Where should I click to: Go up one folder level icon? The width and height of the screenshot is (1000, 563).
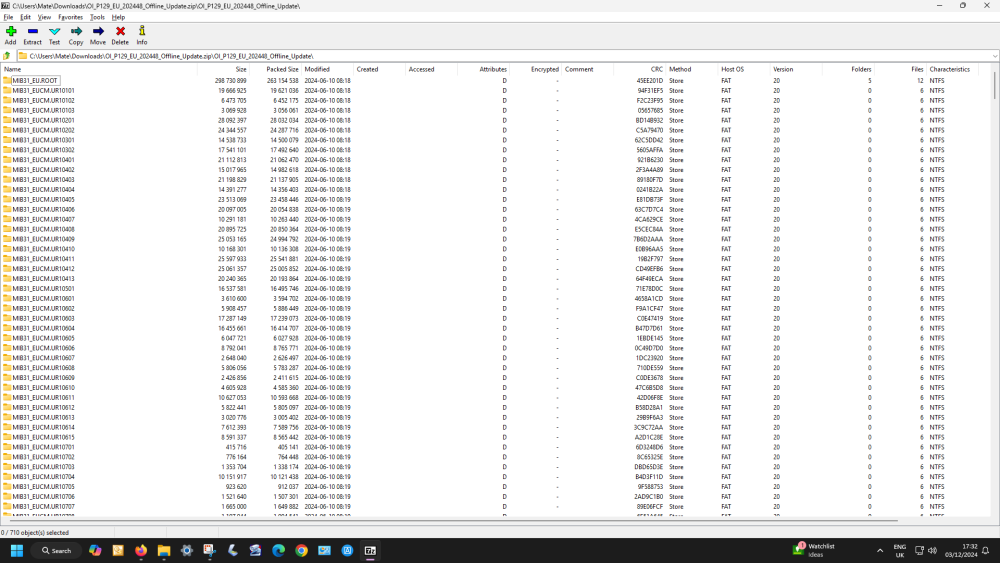click(7, 56)
